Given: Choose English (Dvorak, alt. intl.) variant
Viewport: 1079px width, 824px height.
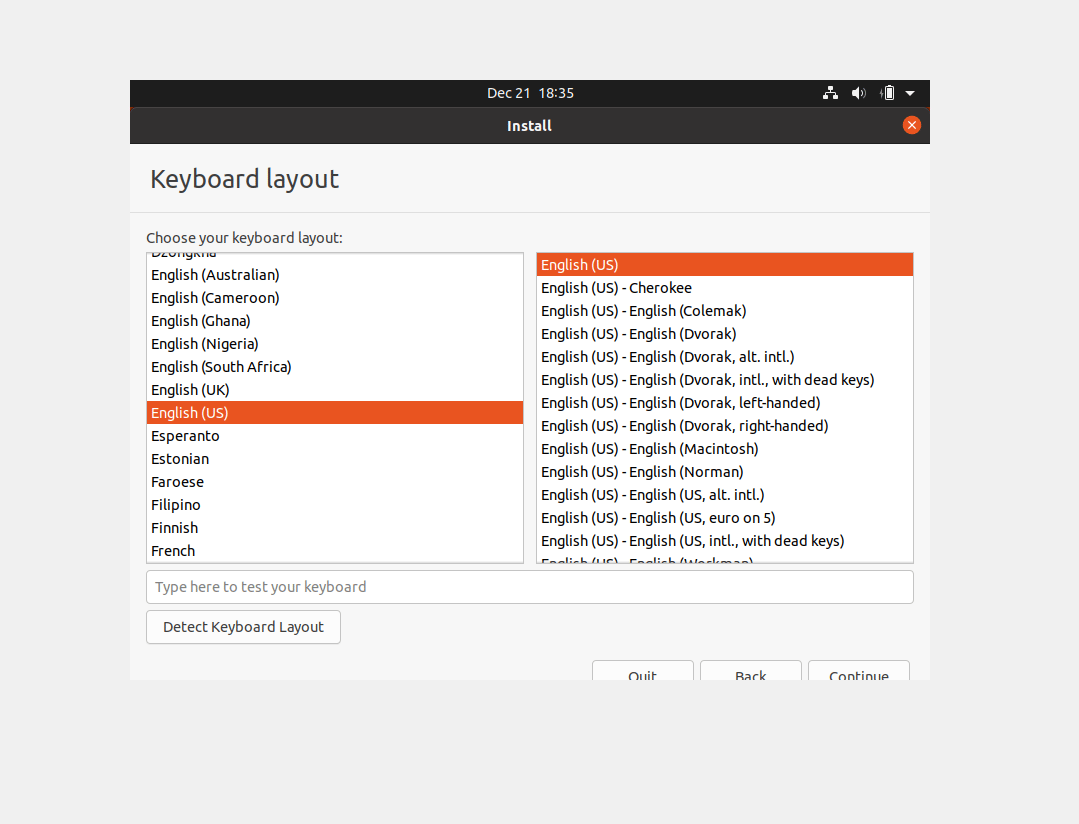Looking at the screenshot, I should [x=725, y=357].
